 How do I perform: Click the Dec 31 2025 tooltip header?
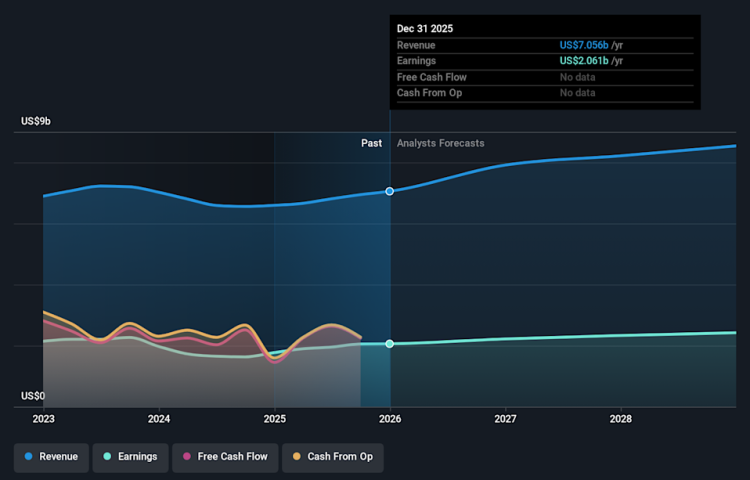425,28
